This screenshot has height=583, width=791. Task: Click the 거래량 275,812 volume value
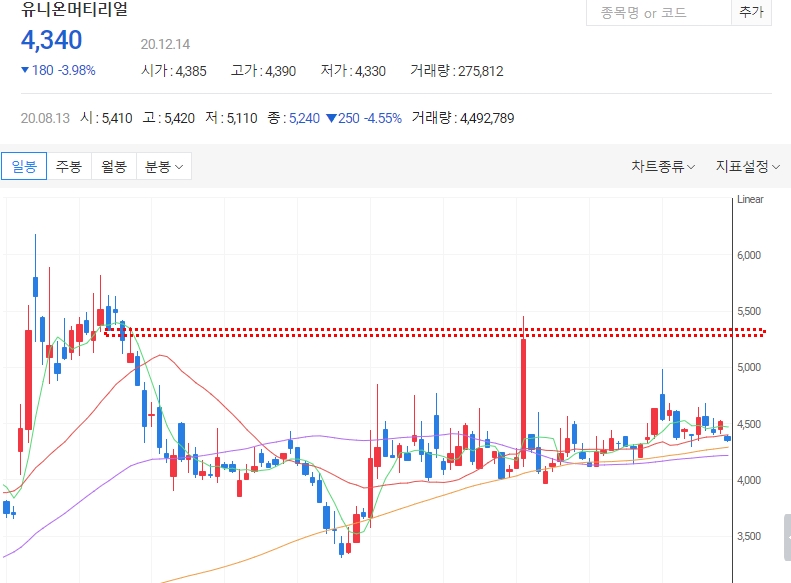point(457,71)
